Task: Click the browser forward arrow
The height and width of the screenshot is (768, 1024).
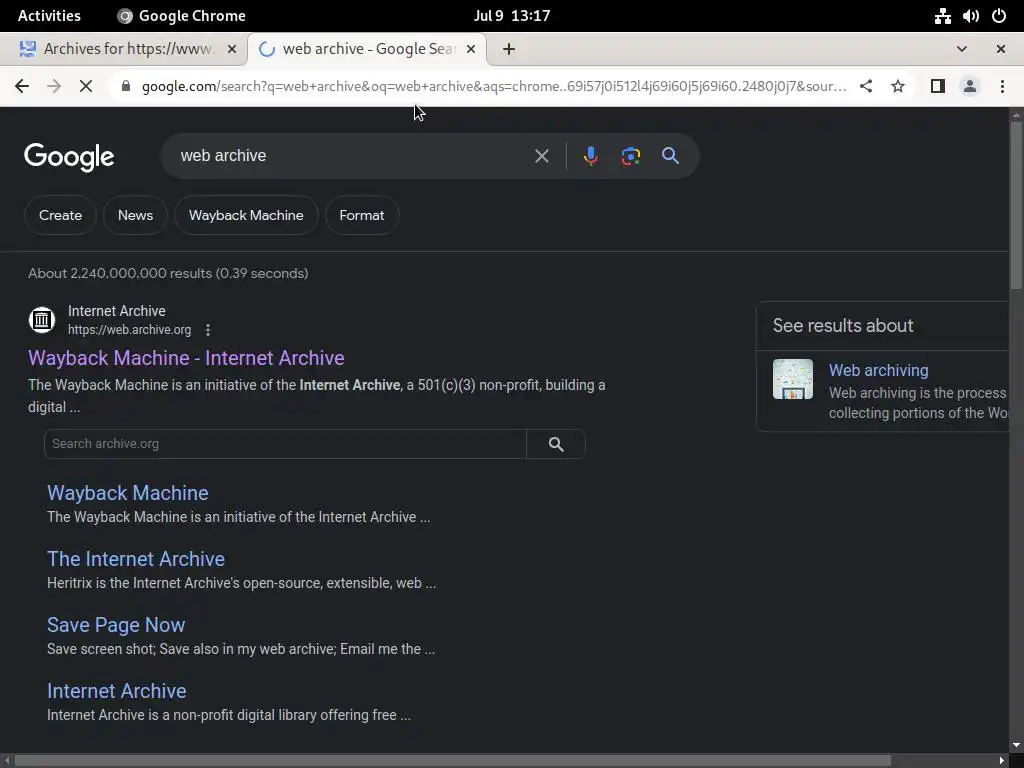Action: 54,86
